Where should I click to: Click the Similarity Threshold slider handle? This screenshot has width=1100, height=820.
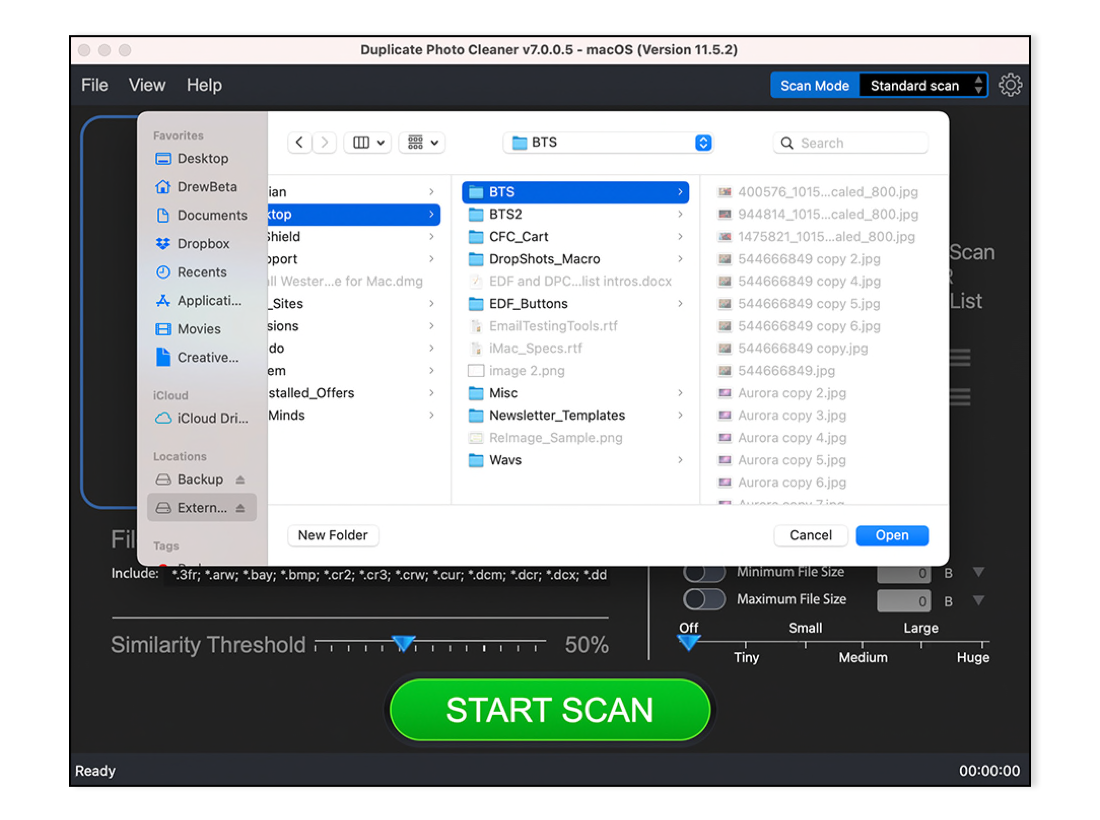pyautogui.click(x=403, y=643)
